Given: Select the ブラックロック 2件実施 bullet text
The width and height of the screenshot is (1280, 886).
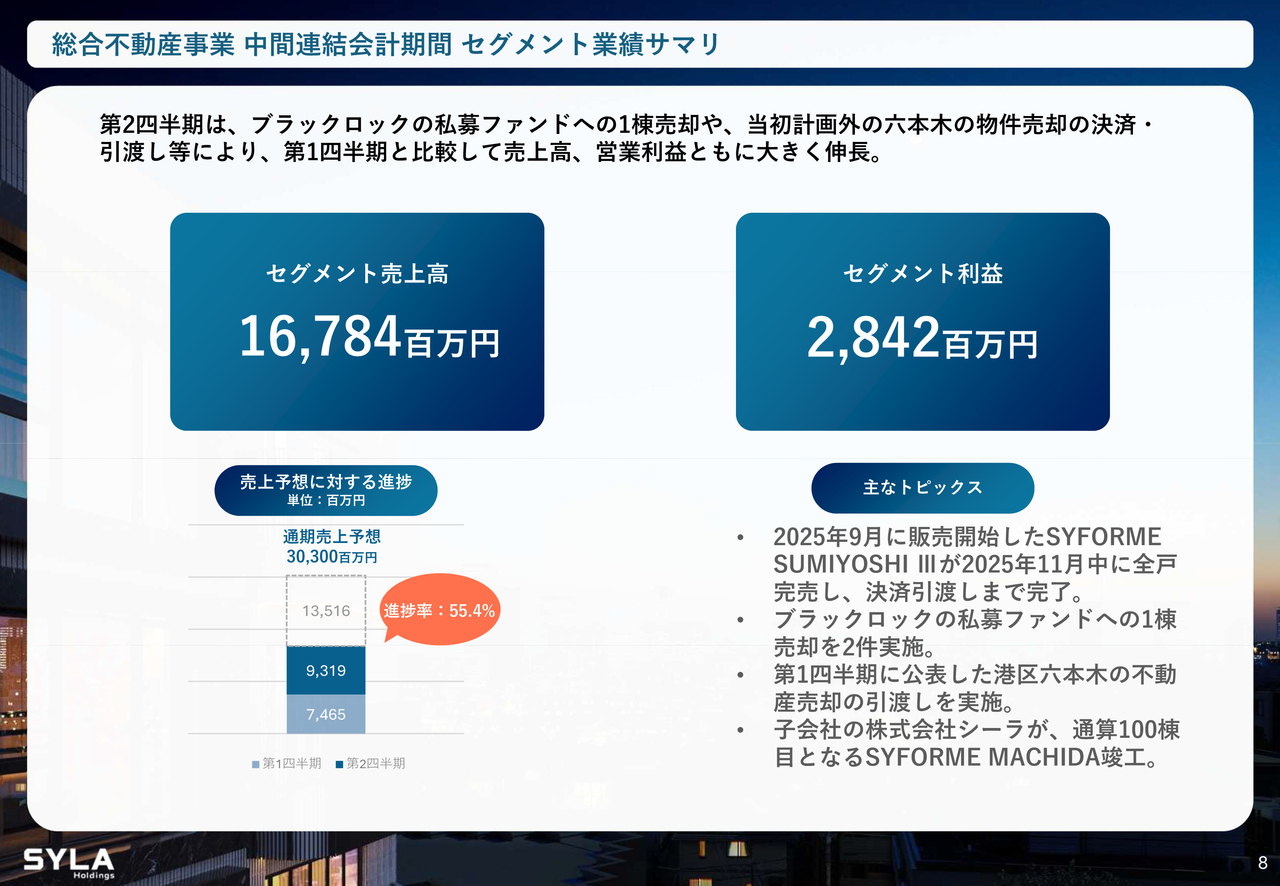Looking at the screenshot, I should (x=974, y=631).
